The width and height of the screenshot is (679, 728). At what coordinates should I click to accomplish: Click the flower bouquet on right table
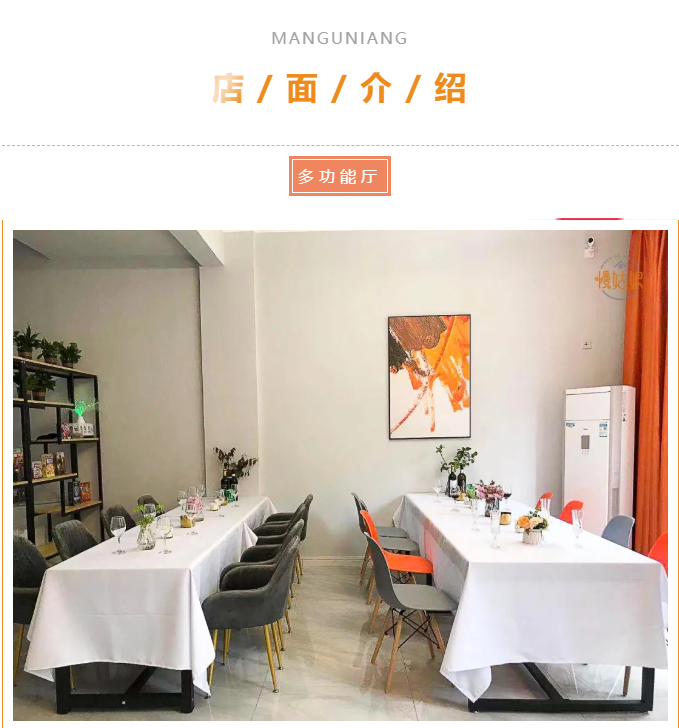click(x=532, y=526)
